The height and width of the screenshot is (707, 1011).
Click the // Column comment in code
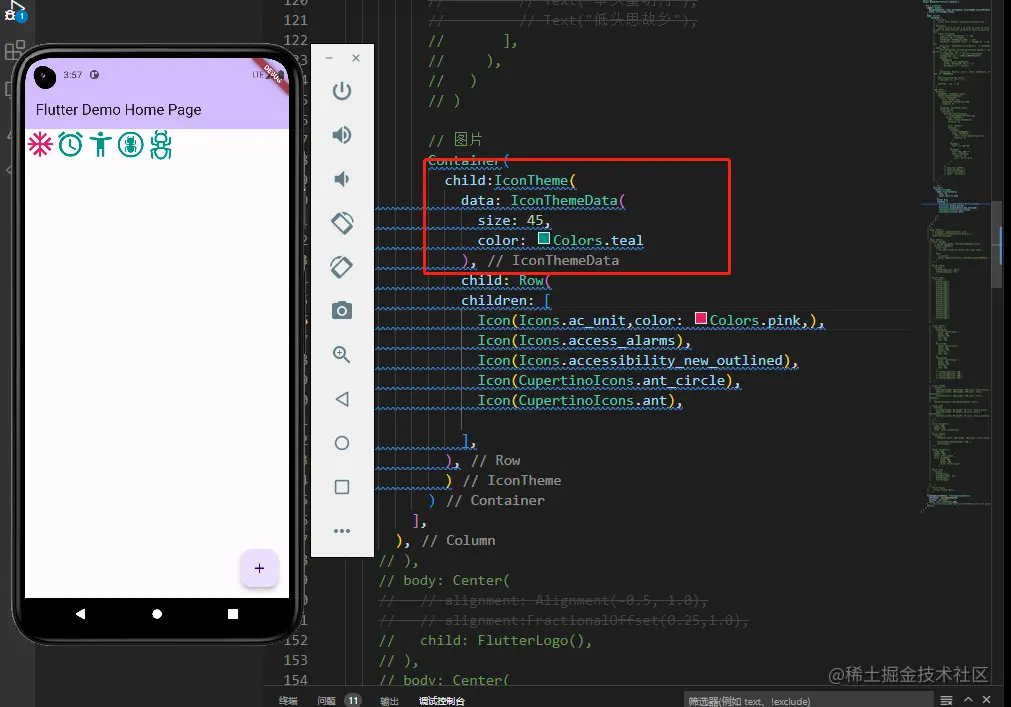(x=458, y=540)
